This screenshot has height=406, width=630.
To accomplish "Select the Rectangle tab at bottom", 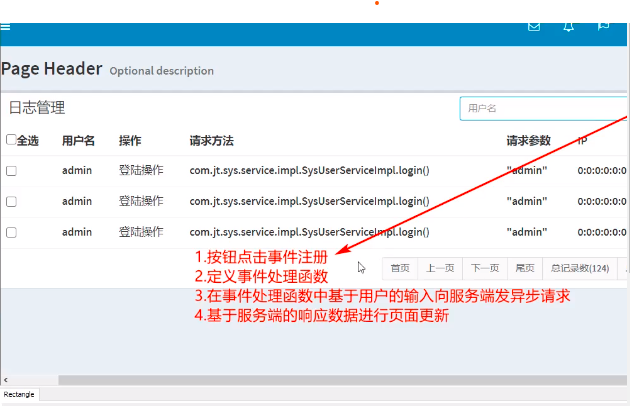I will pos(19,394).
